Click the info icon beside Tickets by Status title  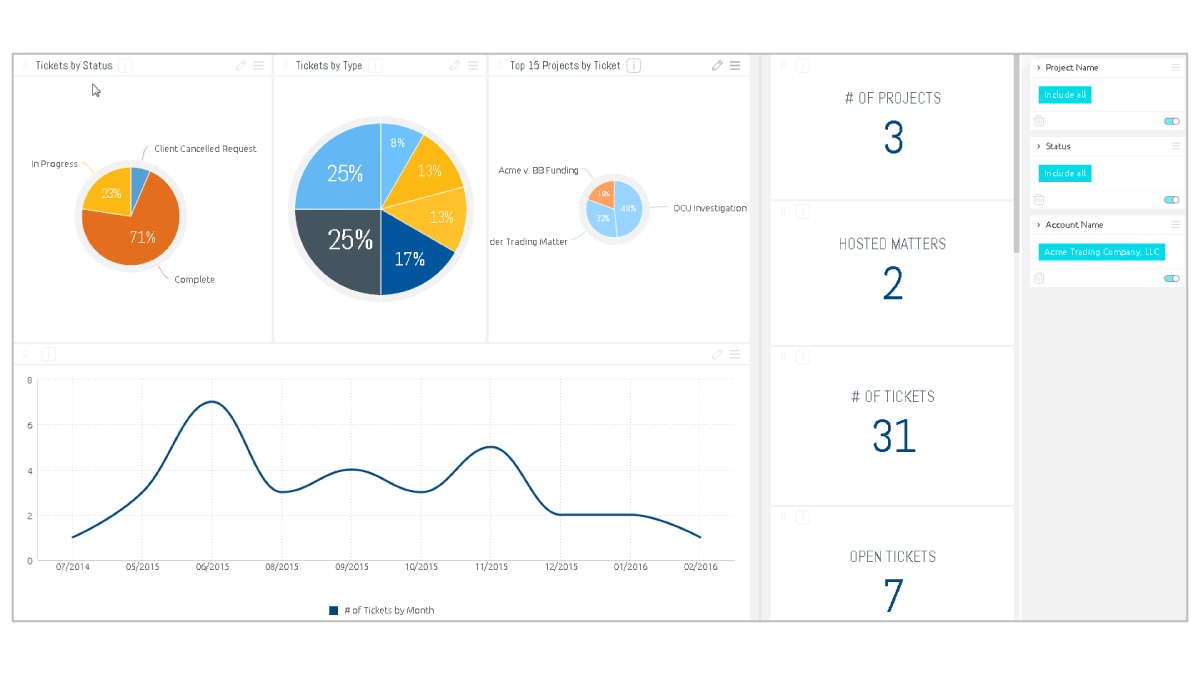pyautogui.click(x=125, y=66)
